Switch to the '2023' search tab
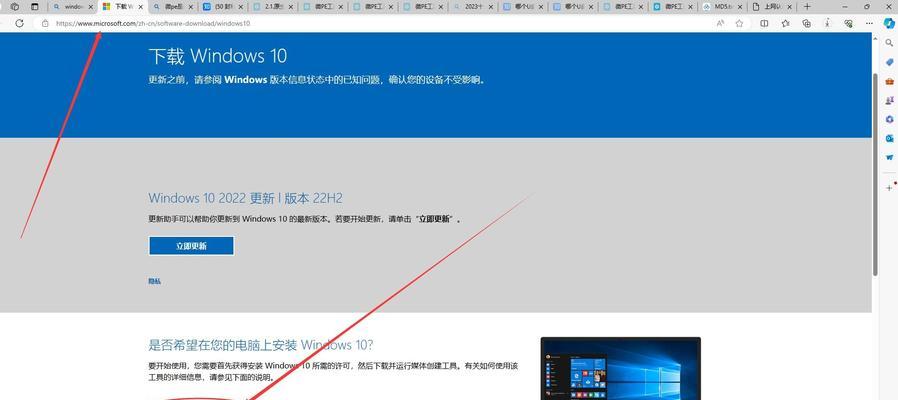Viewport: 898px width, 400px height. (471, 7)
